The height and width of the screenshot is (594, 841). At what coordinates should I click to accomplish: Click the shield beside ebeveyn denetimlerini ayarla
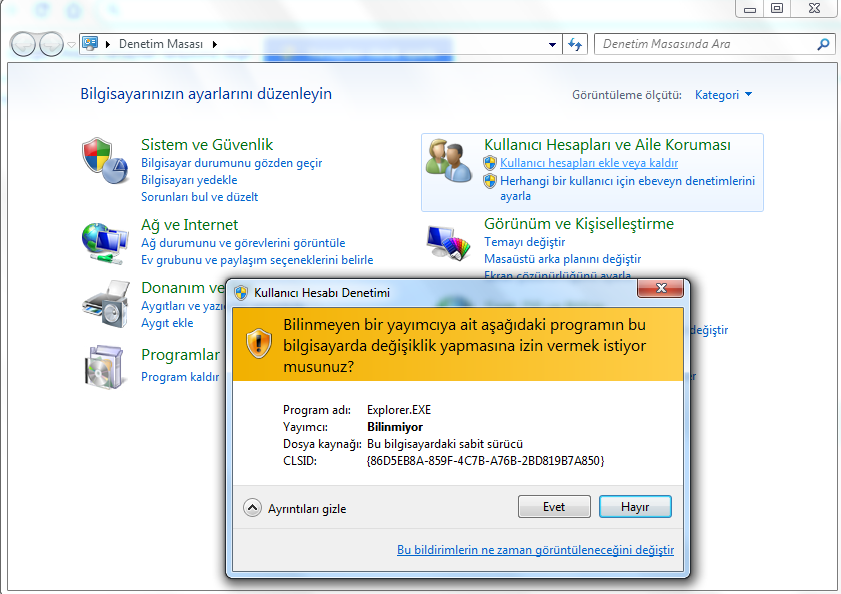pos(490,181)
